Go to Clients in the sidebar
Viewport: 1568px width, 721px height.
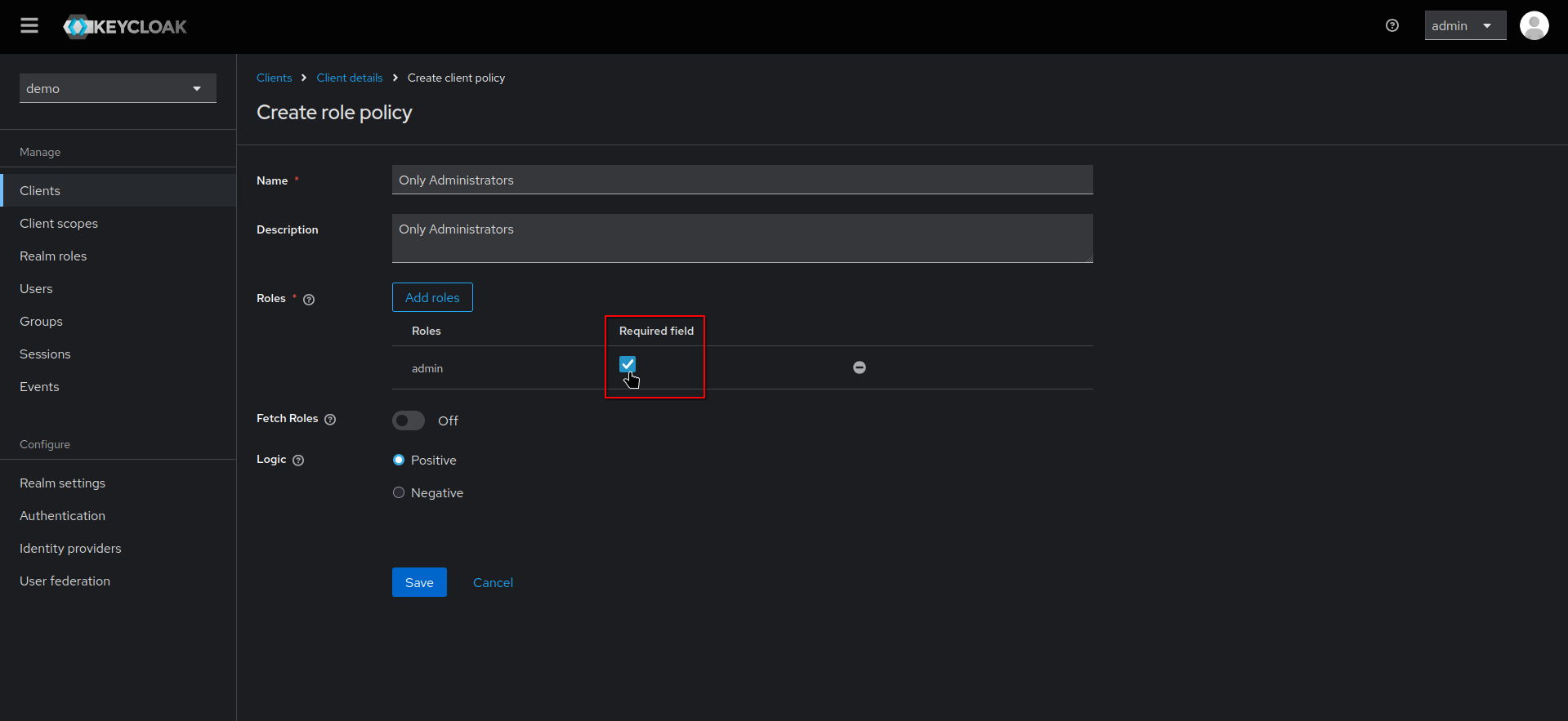point(118,190)
